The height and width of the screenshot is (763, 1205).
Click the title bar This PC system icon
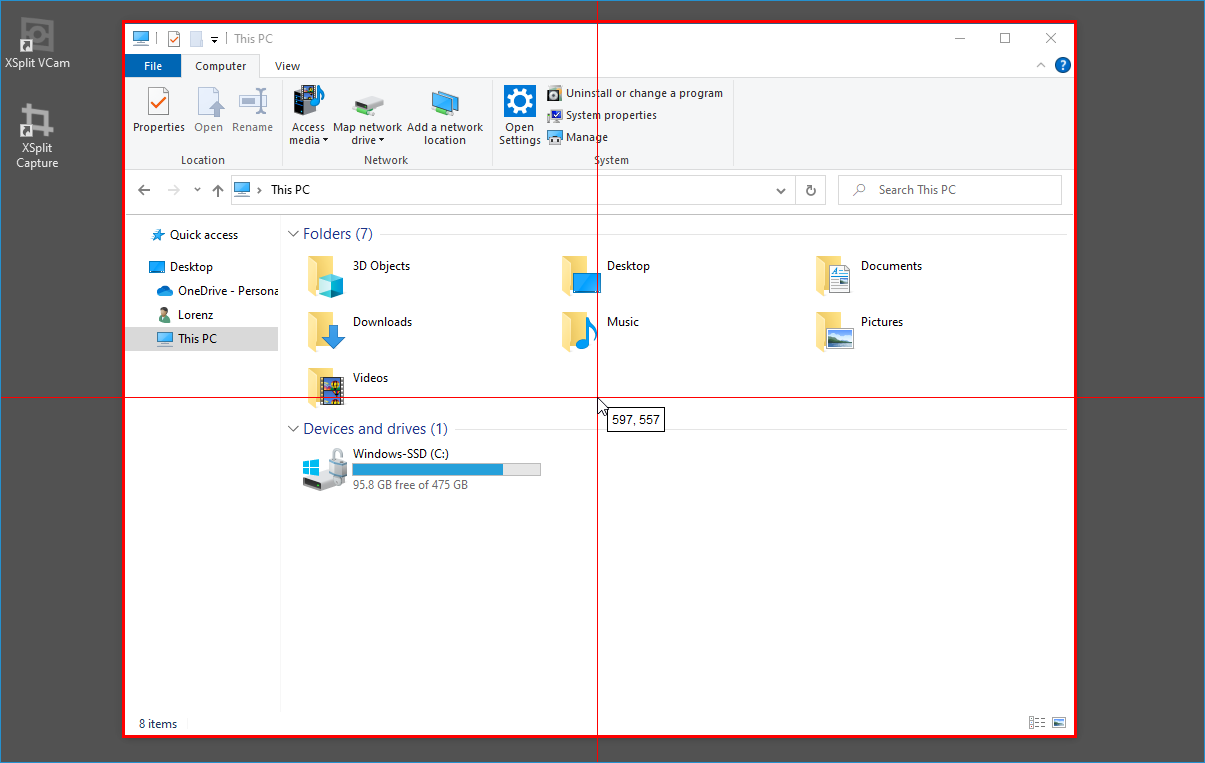tap(141, 39)
